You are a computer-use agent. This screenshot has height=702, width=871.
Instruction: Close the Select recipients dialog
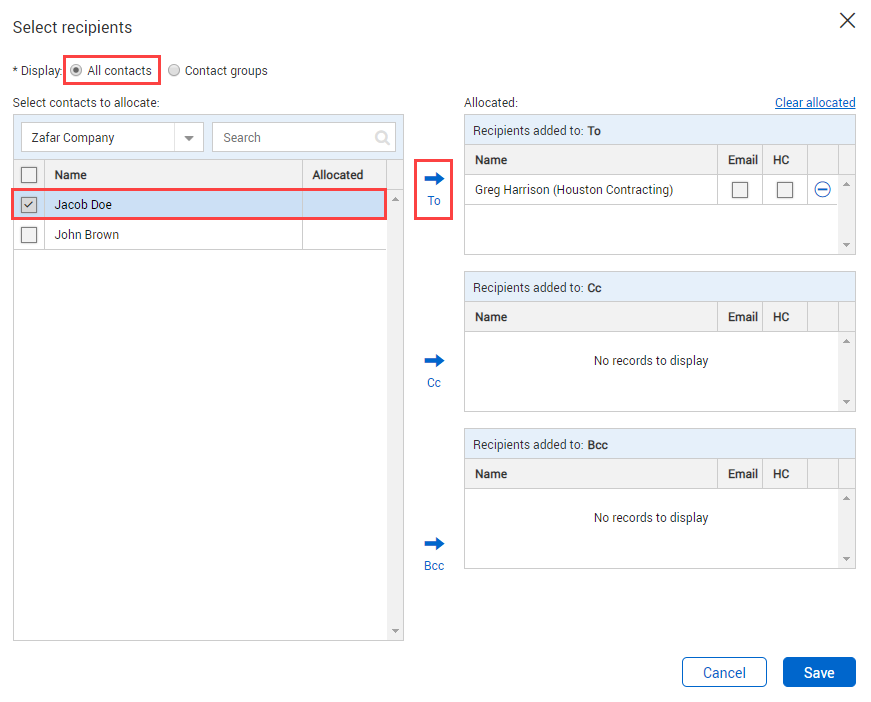click(847, 21)
